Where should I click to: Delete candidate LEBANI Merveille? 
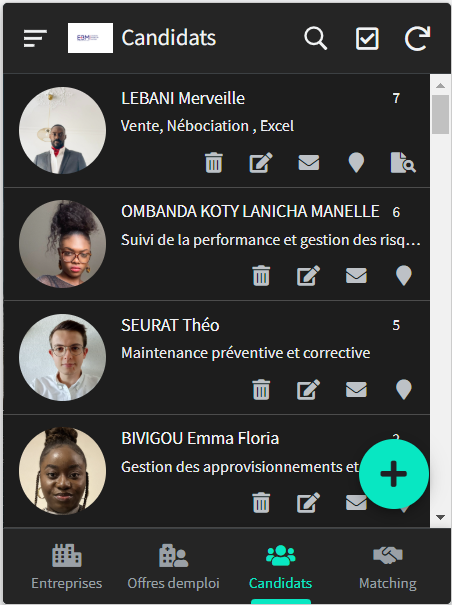tap(213, 162)
